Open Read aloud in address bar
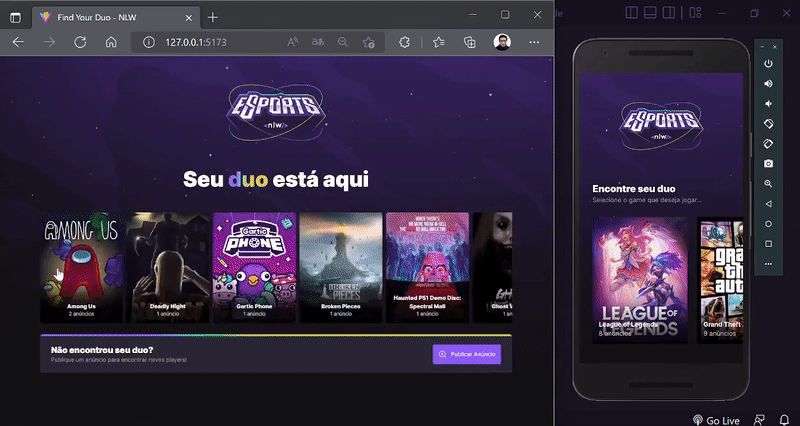 pos(293,42)
